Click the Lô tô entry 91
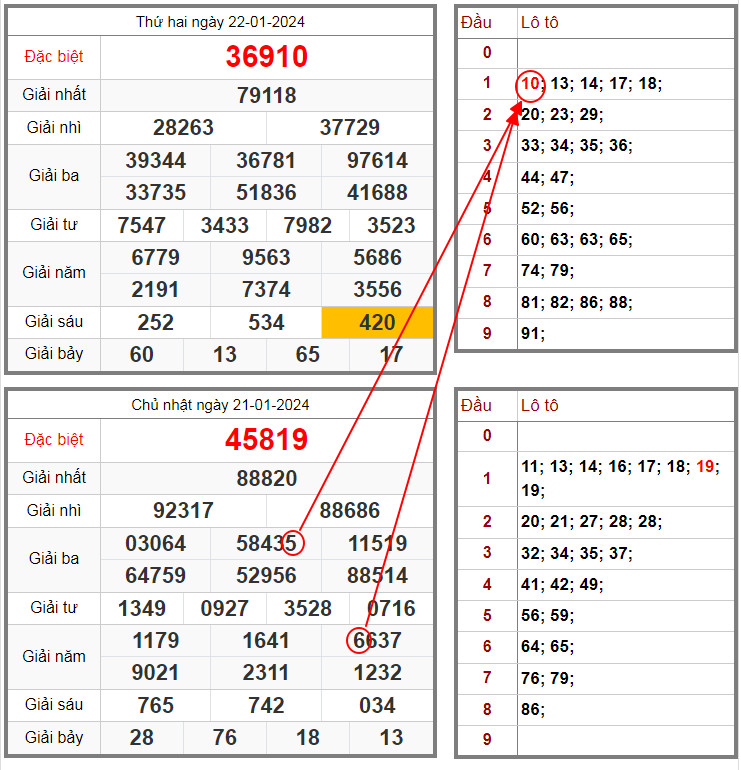The width and height of the screenshot is (741, 770). click(532, 333)
